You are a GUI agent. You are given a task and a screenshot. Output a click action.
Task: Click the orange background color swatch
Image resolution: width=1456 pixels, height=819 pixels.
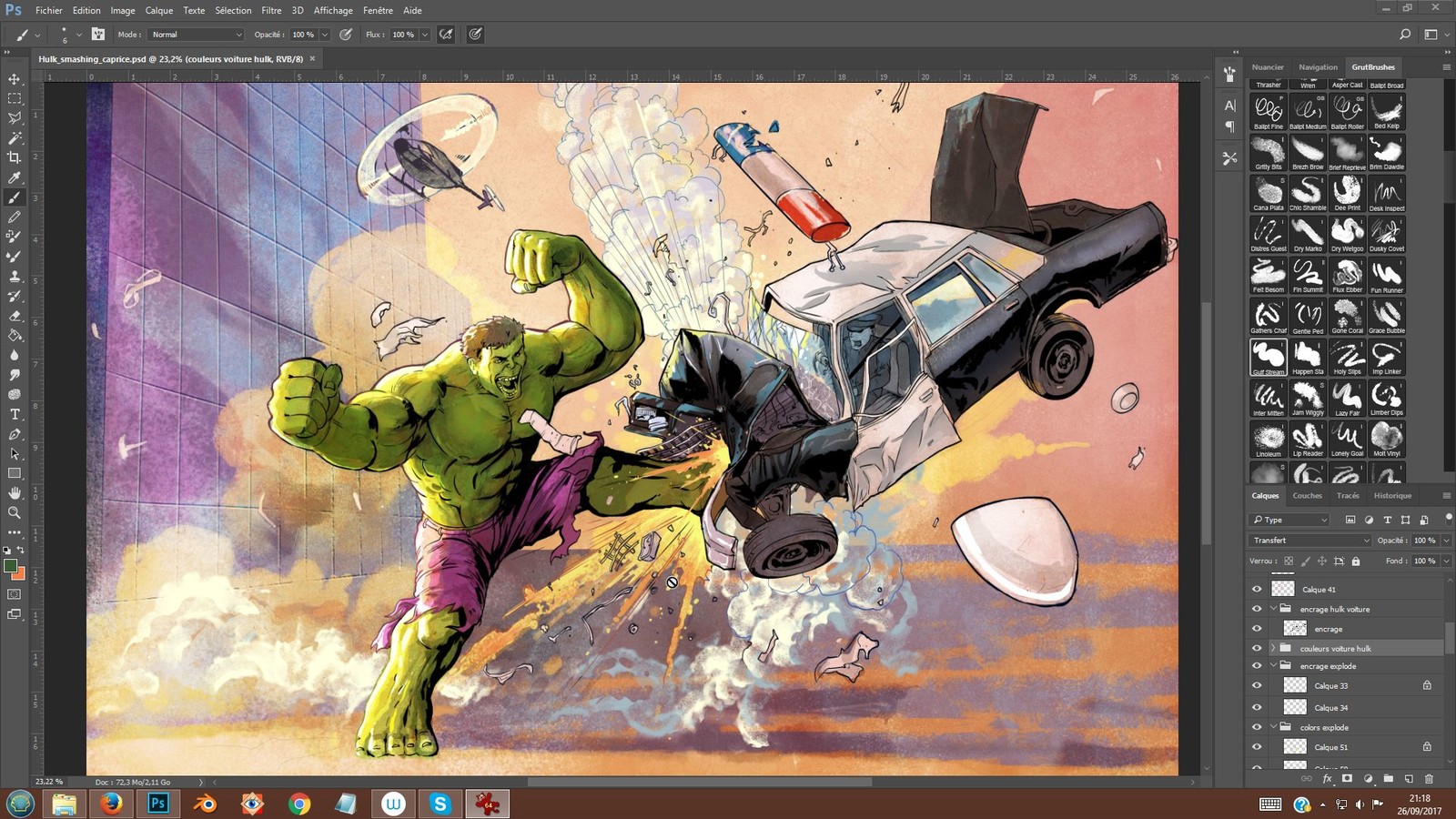pyautogui.click(x=20, y=575)
